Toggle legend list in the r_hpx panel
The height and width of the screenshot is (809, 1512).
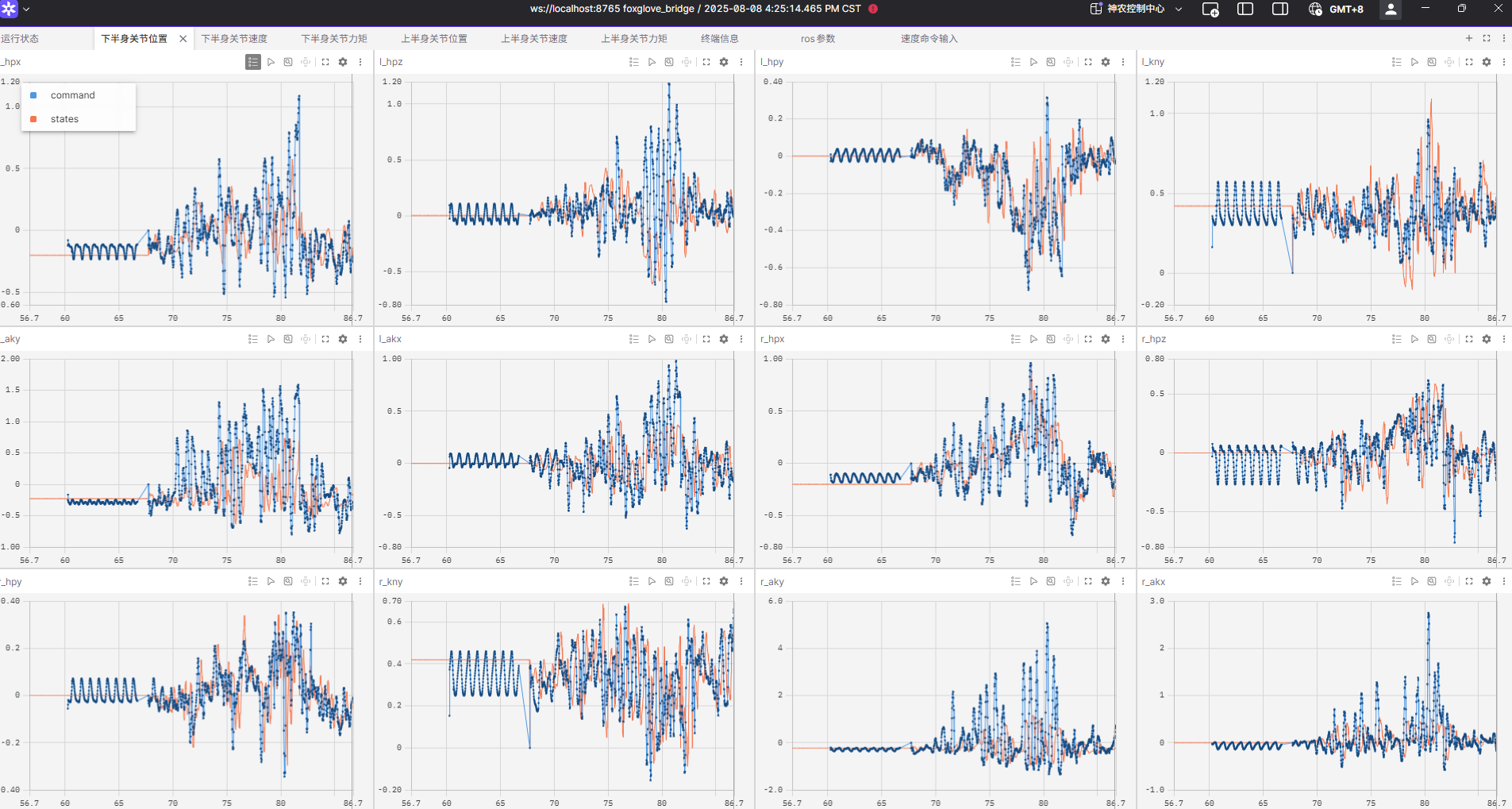[x=1016, y=339]
